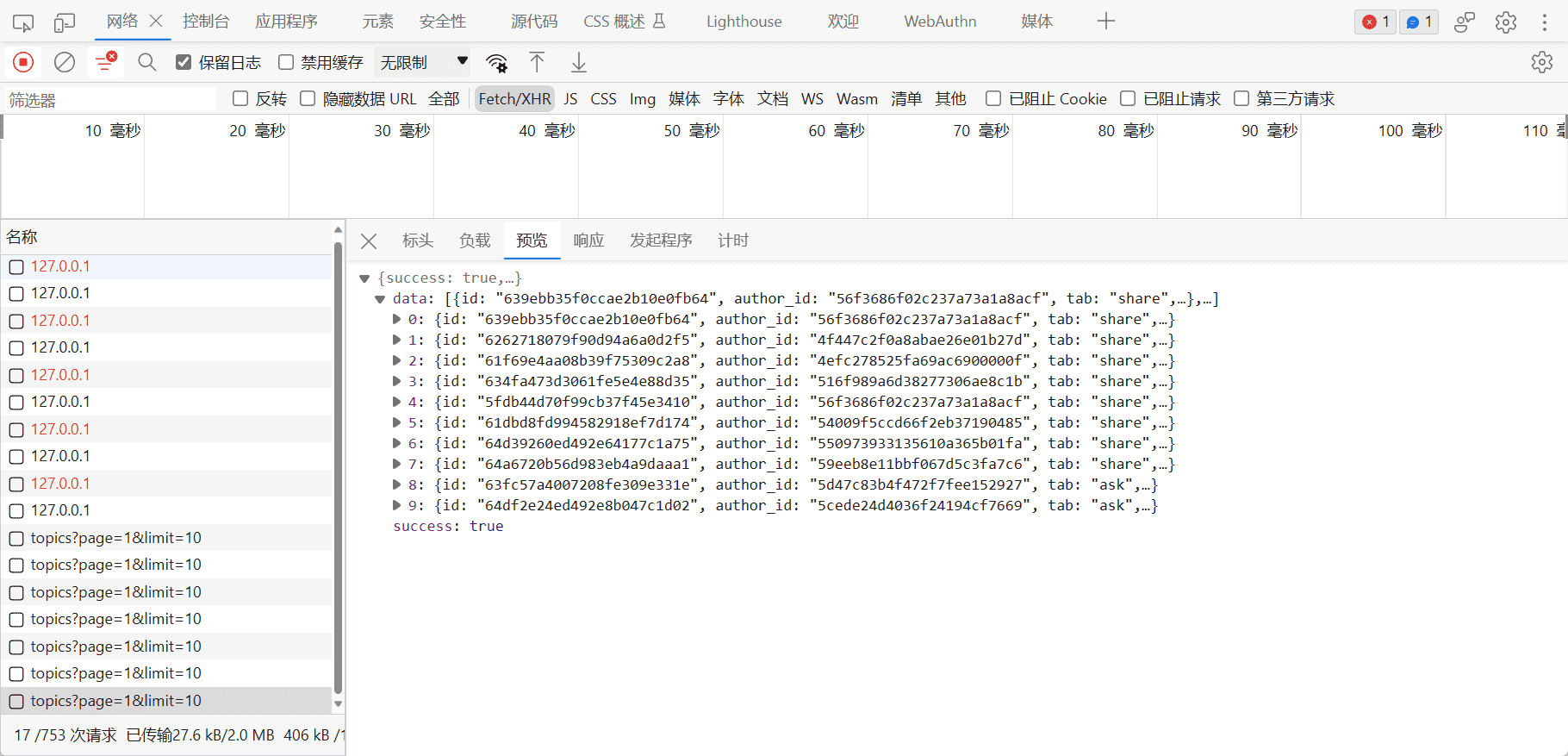The width and height of the screenshot is (1568, 756).
Task: Toggle device emulation icon
Action: coord(65,22)
